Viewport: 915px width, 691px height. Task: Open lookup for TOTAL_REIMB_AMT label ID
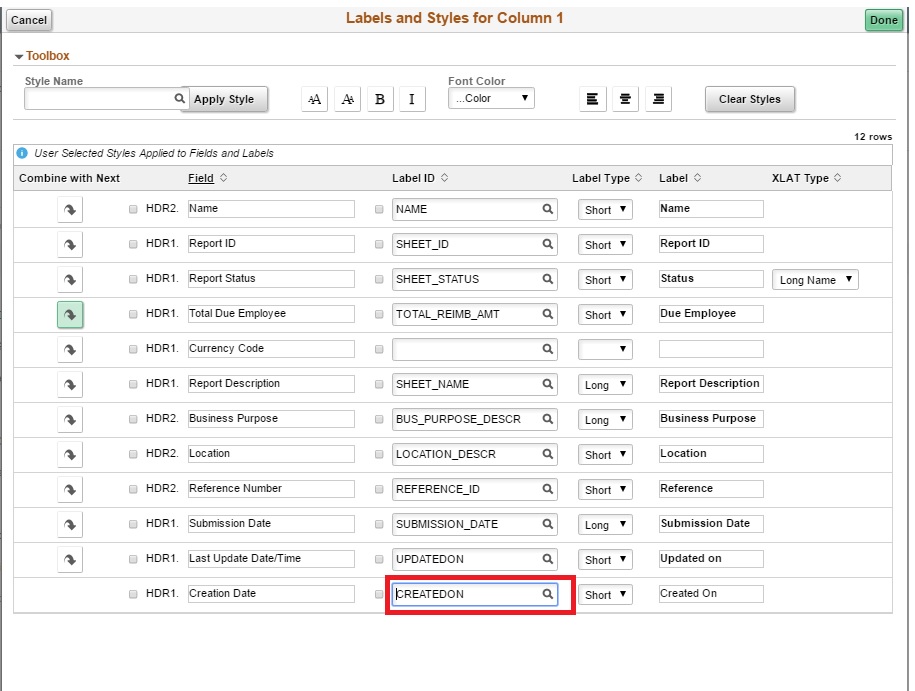tap(547, 314)
